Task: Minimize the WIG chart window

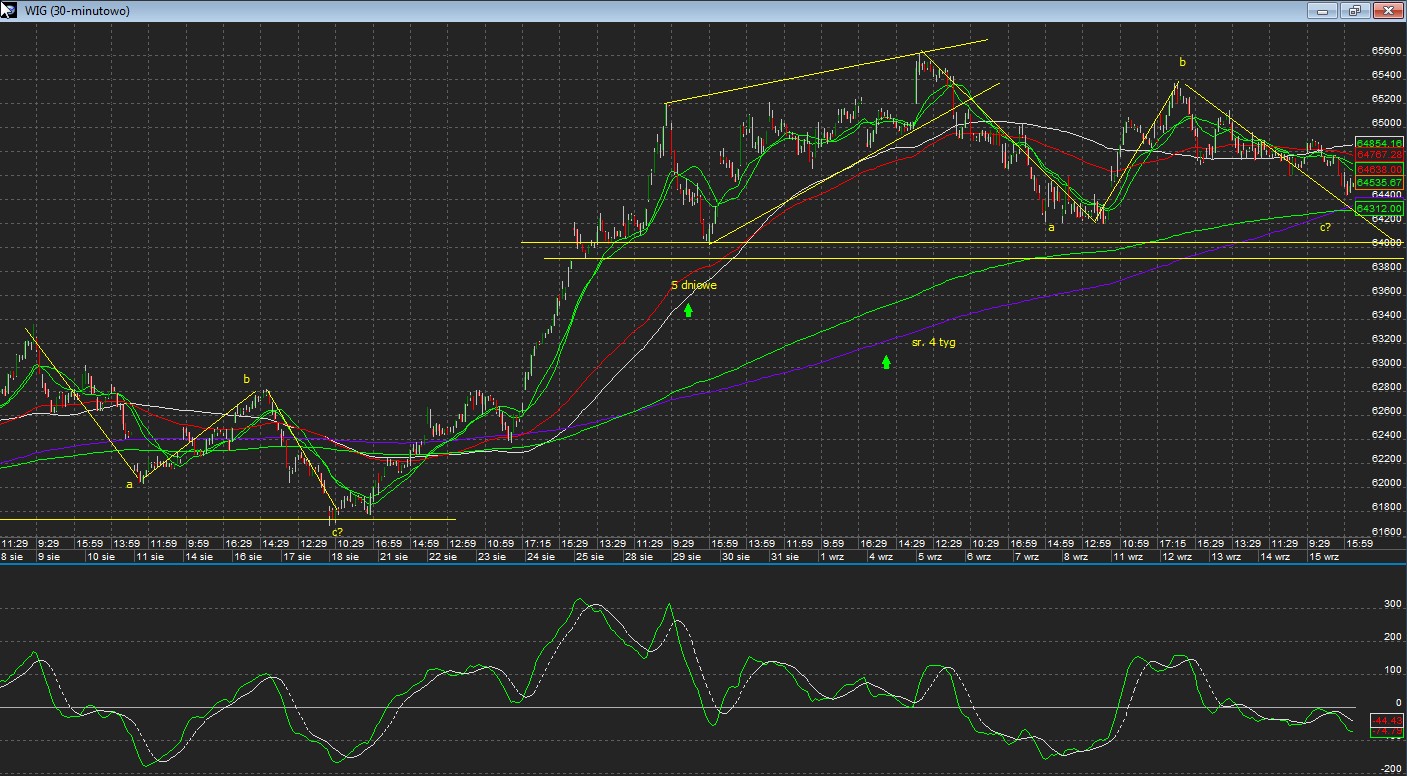Action: point(1322,10)
